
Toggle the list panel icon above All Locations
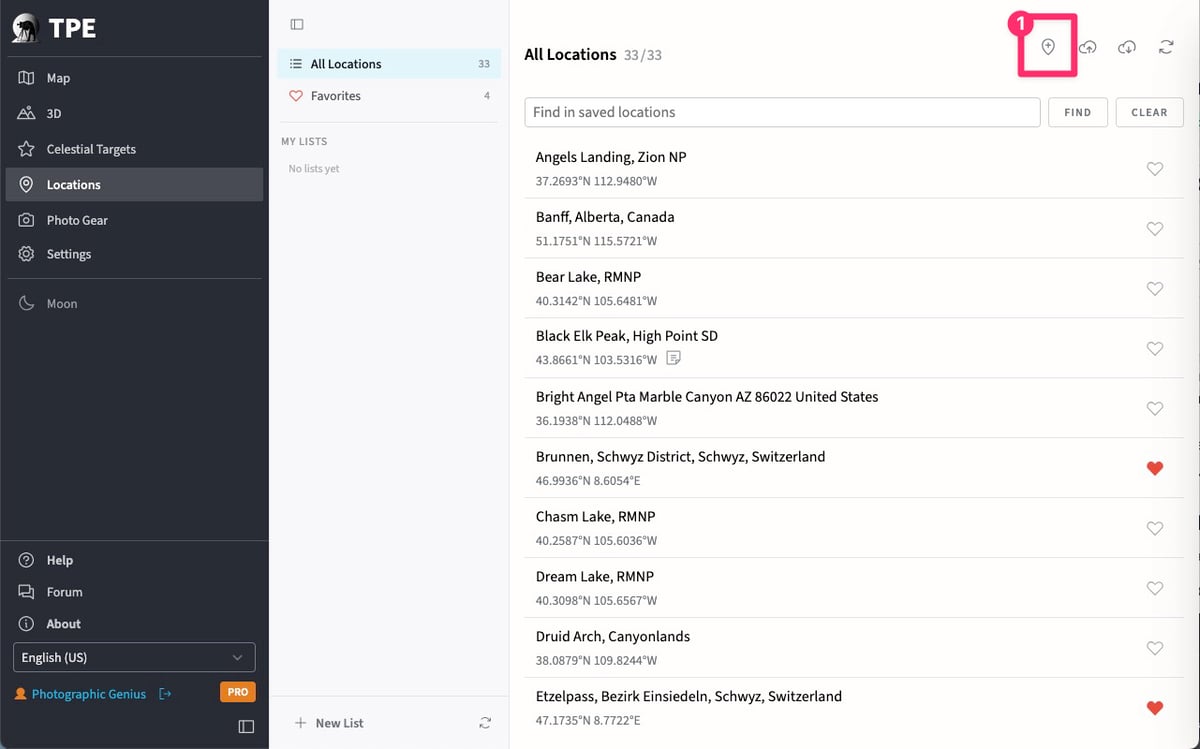click(296, 24)
